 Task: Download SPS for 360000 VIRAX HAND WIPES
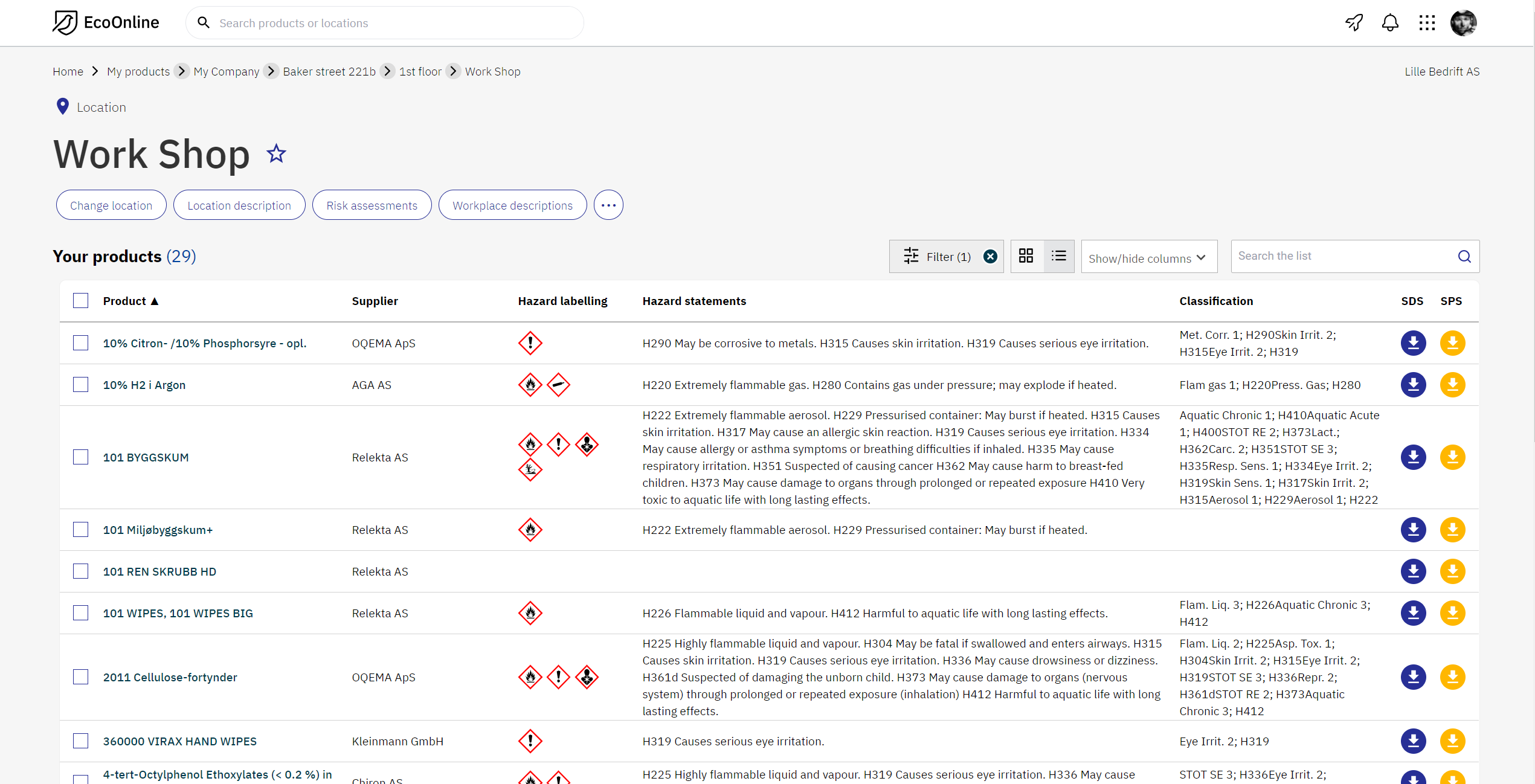click(x=1452, y=741)
